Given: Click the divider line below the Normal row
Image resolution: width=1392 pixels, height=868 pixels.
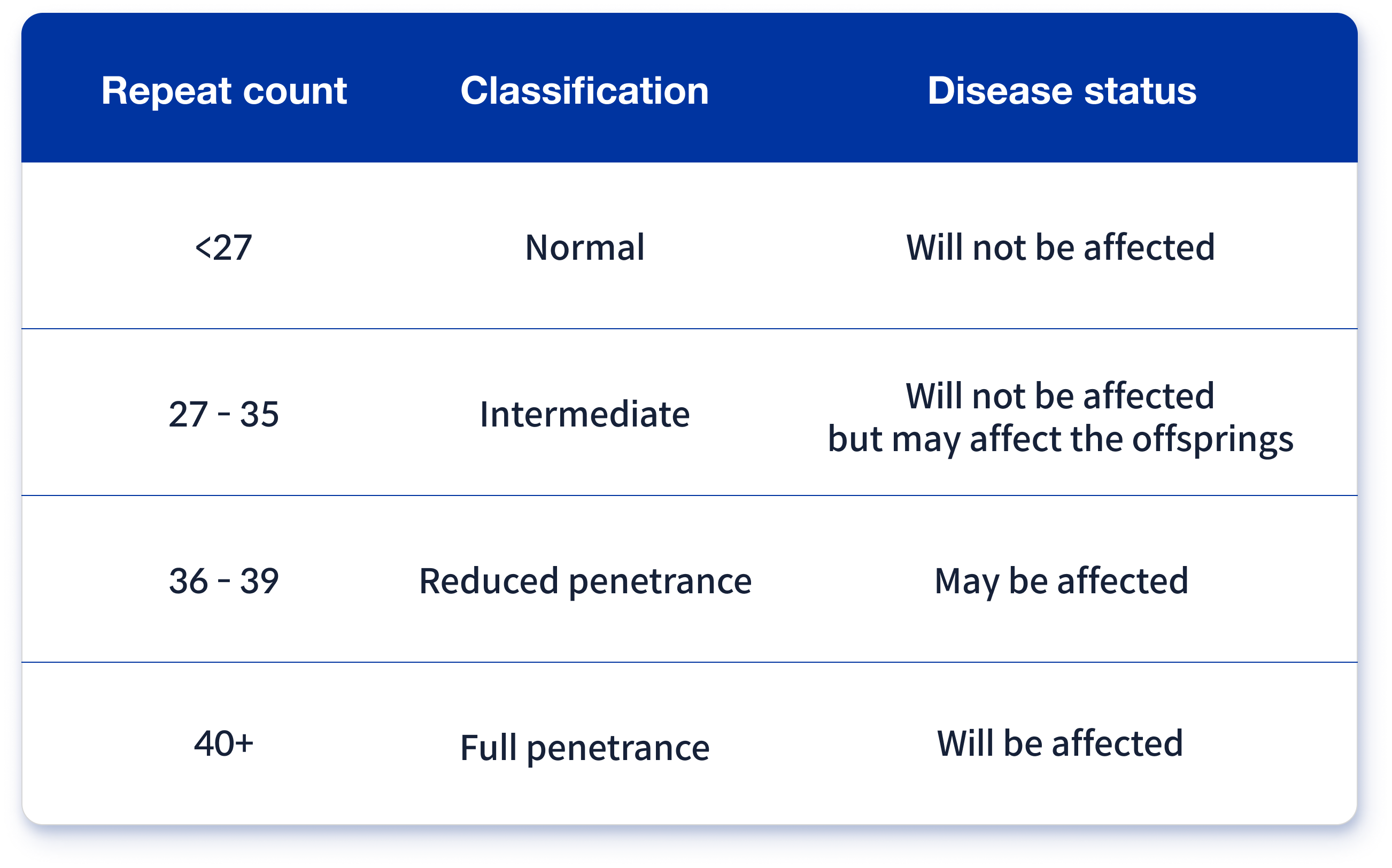Looking at the screenshot, I should point(689,329).
